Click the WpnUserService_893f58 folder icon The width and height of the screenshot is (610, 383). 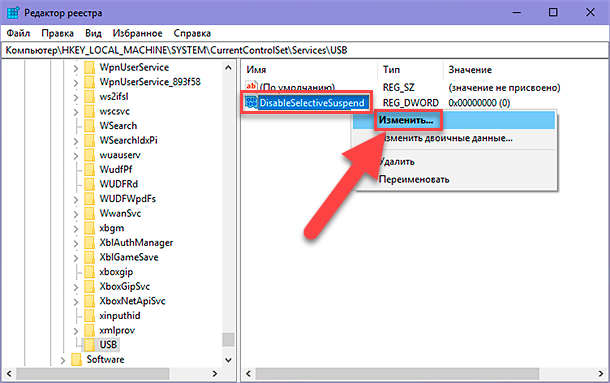pos(89,82)
